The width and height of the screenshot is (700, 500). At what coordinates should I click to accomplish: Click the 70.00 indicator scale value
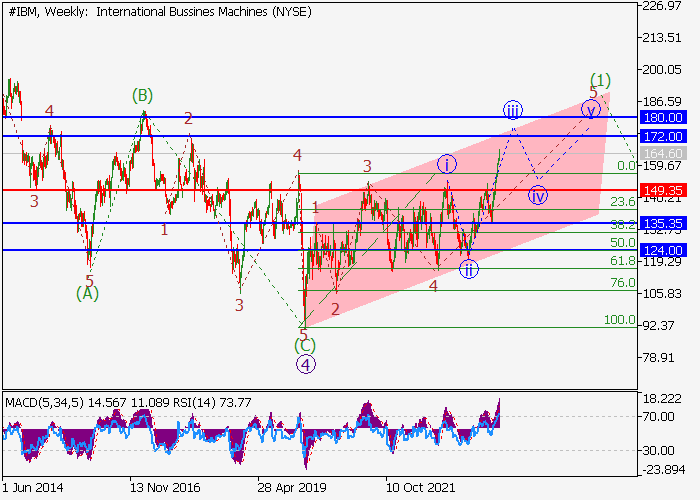(x=658, y=417)
